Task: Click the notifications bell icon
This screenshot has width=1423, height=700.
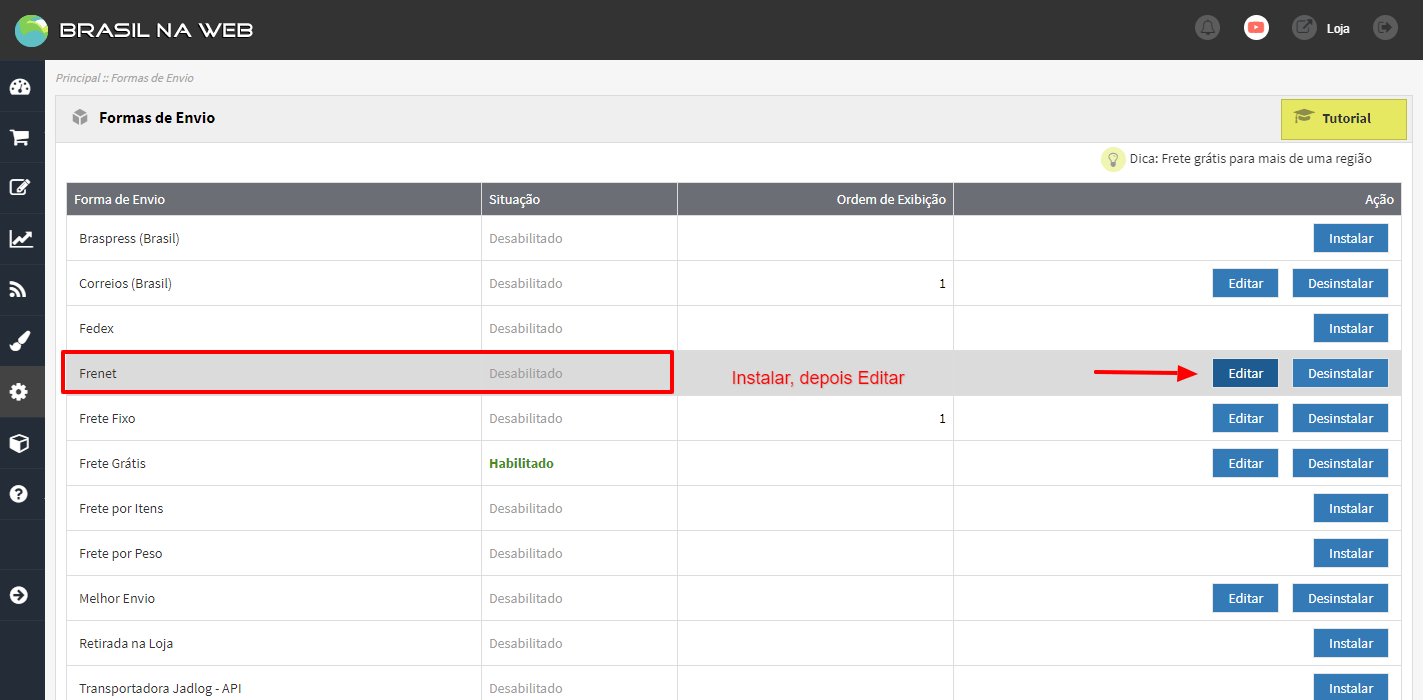Action: [x=1207, y=28]
